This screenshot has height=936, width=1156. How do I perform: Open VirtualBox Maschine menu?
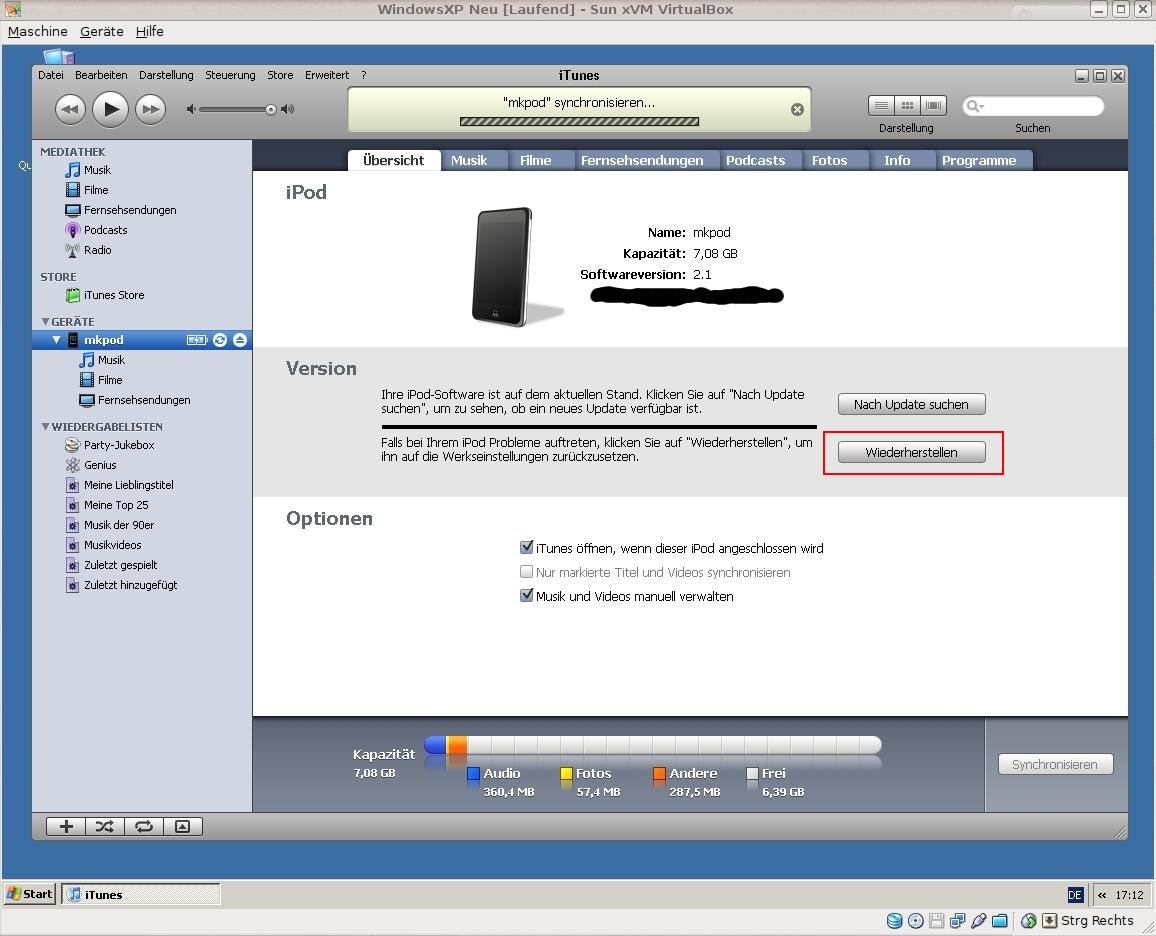click(38, 32)
